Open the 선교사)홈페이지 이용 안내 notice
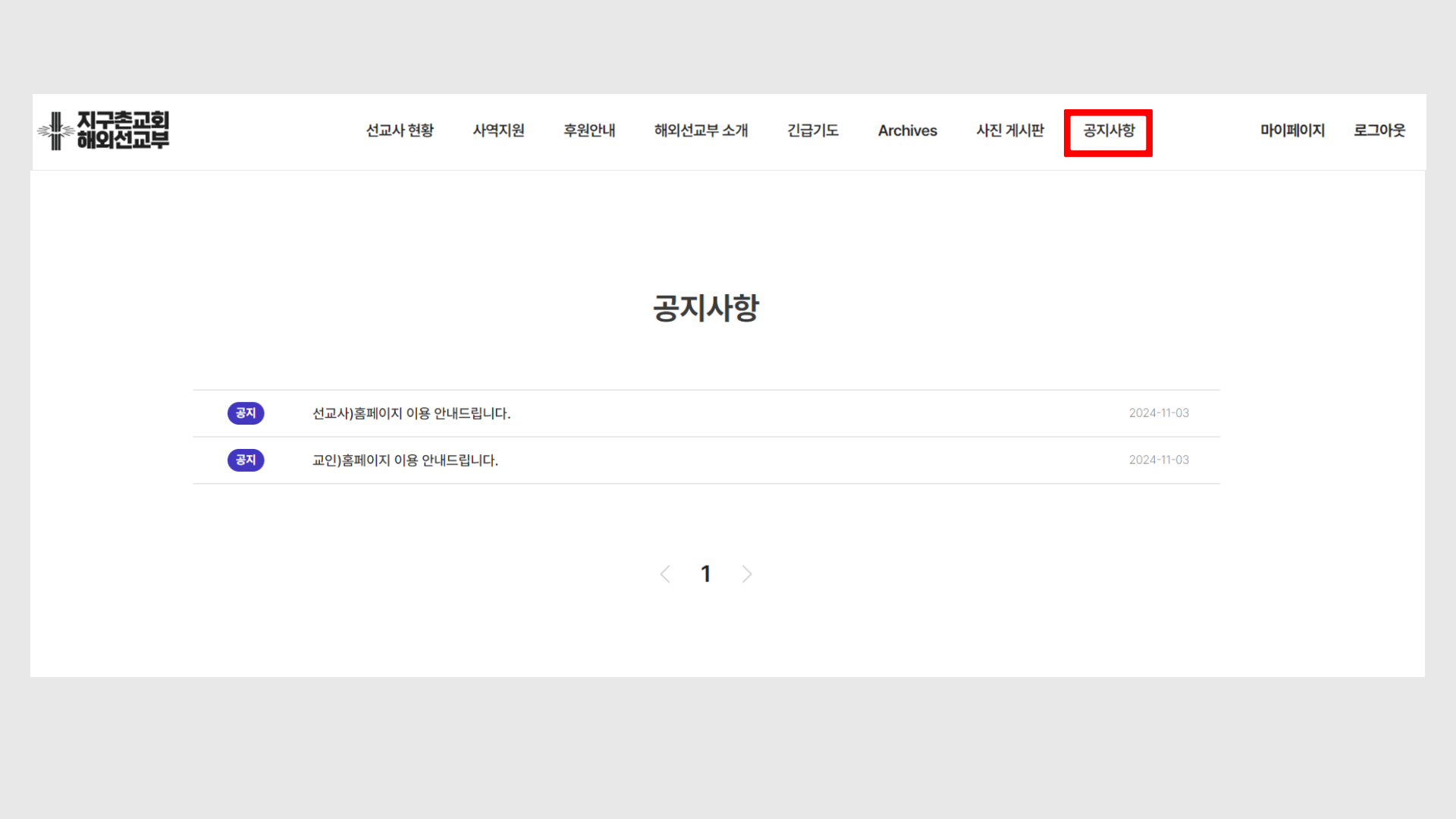Screen dimensions: 1456x819 click(411, 413)
